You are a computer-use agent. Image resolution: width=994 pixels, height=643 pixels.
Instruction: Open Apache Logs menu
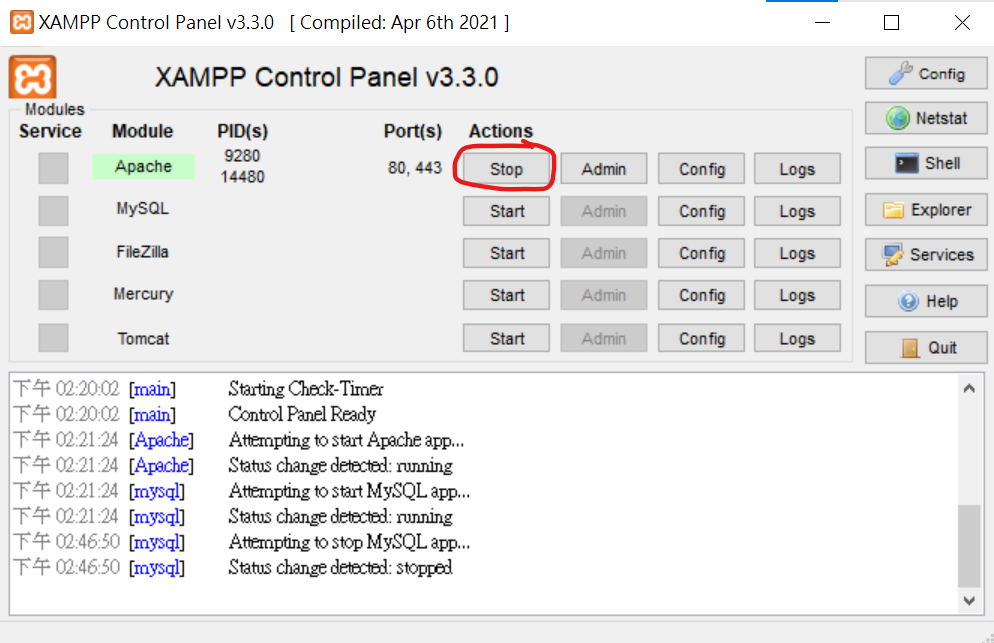(797, 169)
